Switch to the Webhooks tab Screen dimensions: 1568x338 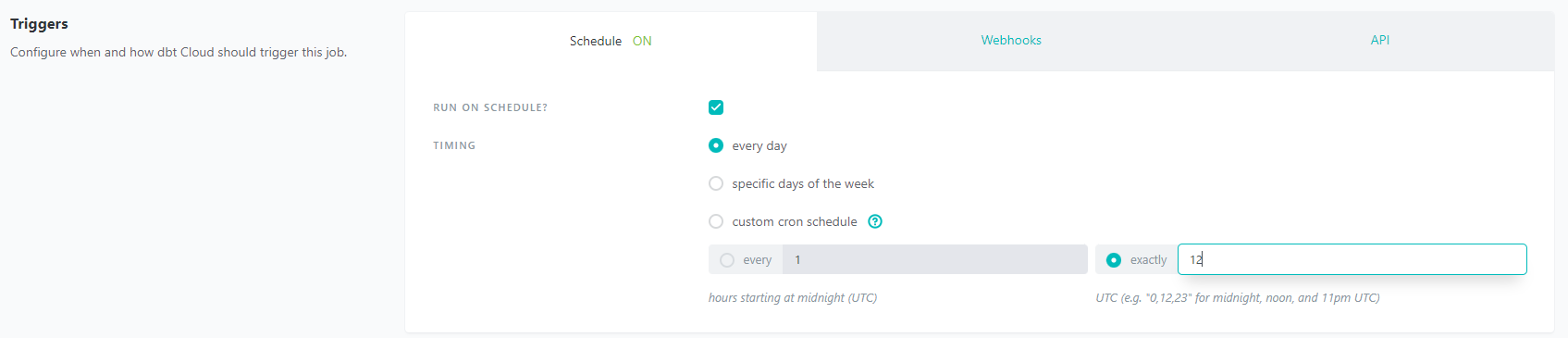pyautogui.click(x=1011, y=40)
